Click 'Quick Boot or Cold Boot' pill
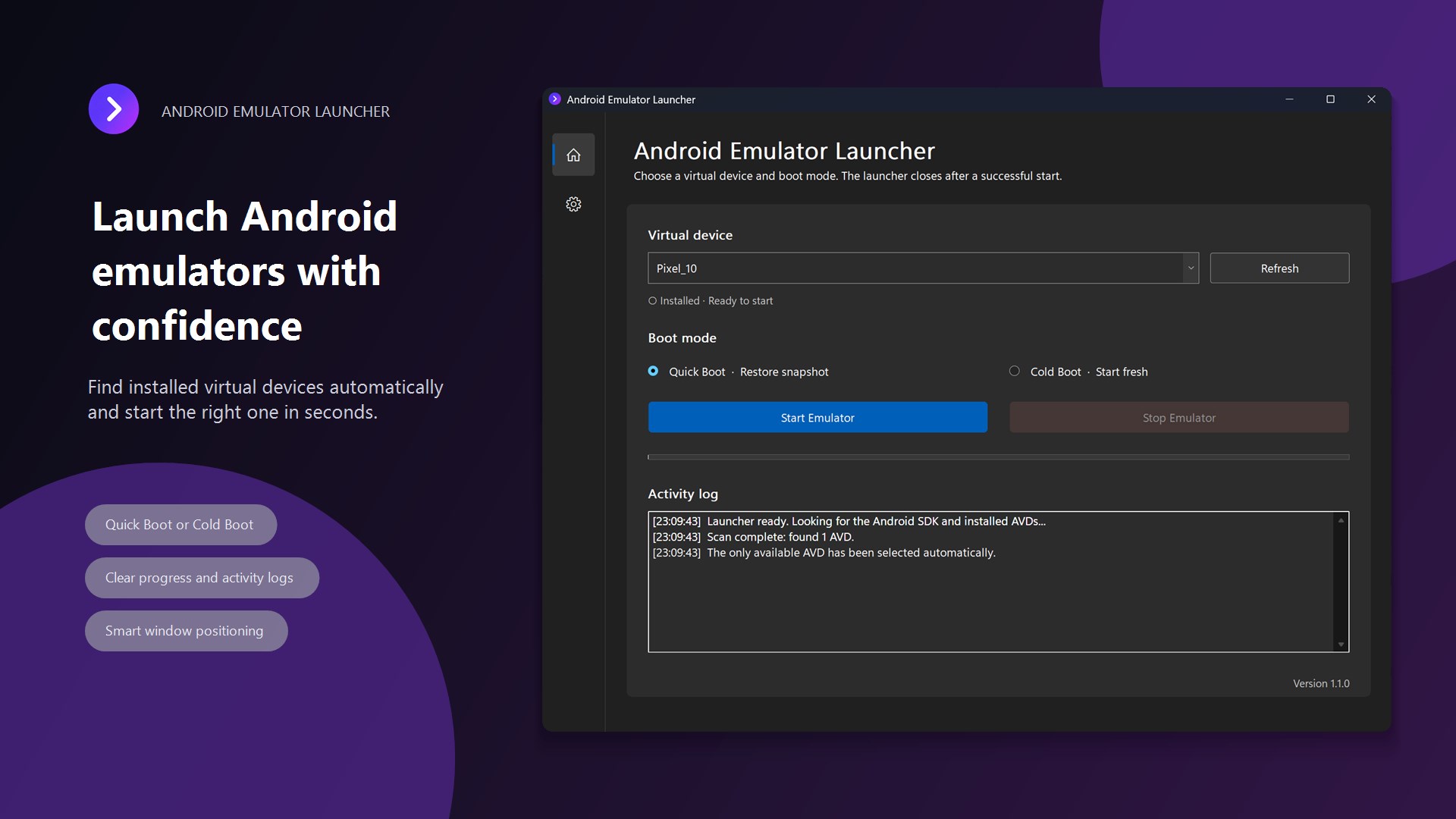Viewport: 1456px width, 819px height. pyautogui.click(x=180, y=525)
